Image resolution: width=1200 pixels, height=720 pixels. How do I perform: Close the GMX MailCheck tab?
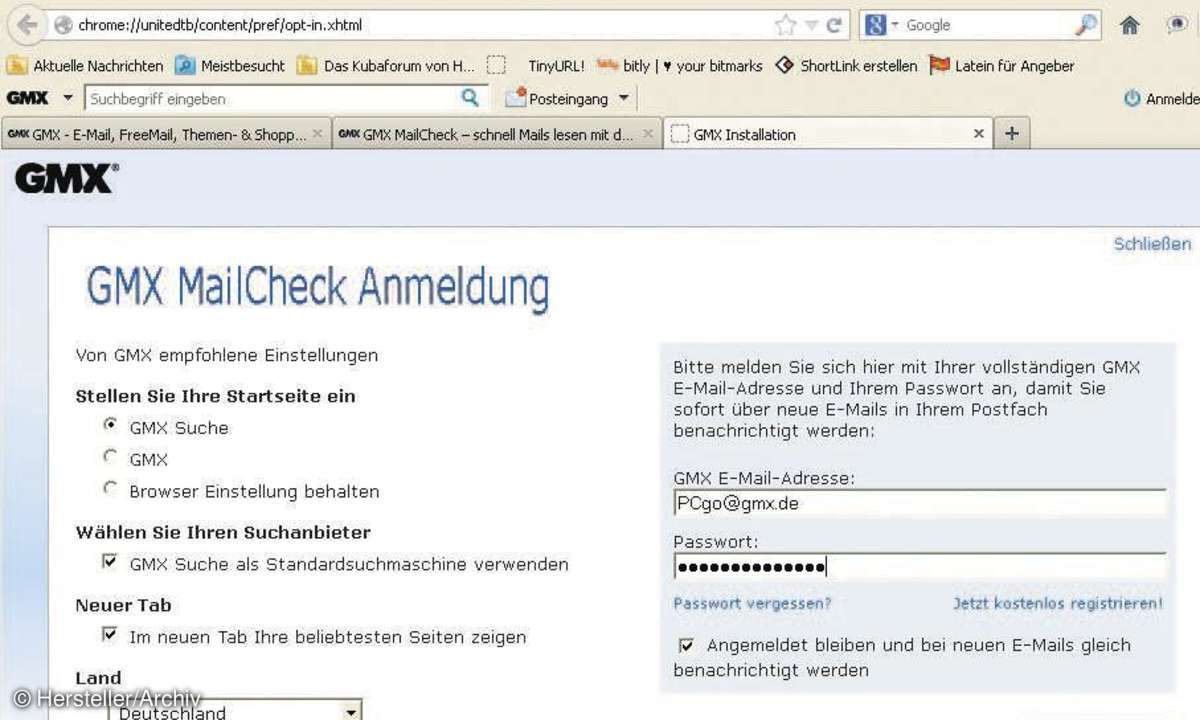pos(648,134)
